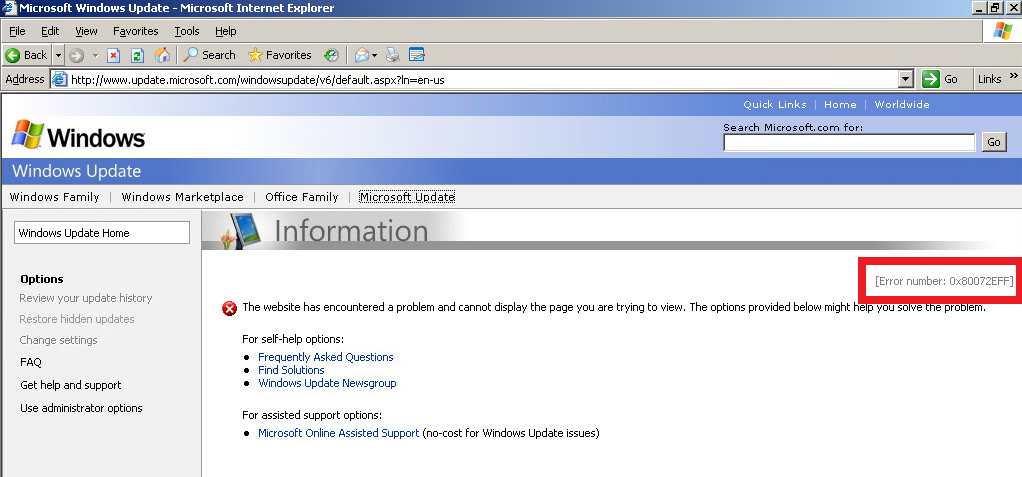The width and height of the screenshot is (1022, 477).
Task: Click the Internet Explorer title bar icon
Action: (8, 8)
